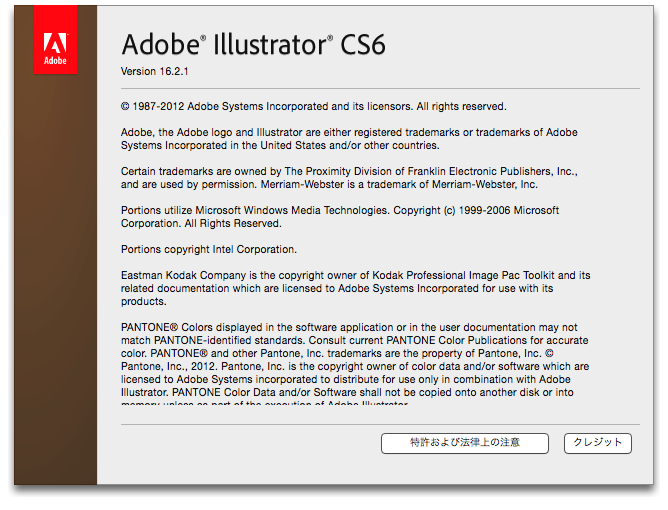The height and width of the screenshot is (510, 668).
Task: Open the 特許および法律上の注意 legal notices
Action: pyautogui.click(x=465, y=443)
